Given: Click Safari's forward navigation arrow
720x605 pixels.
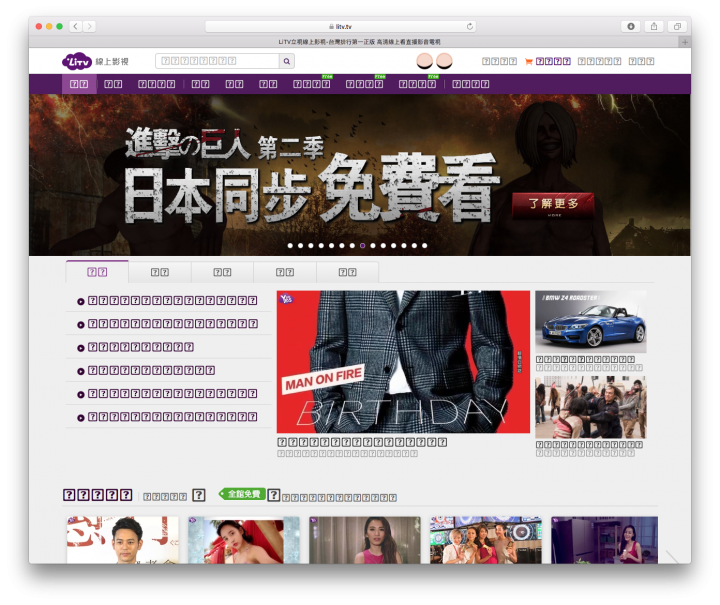Looking at the screenshot, I should tap(90, 26).
